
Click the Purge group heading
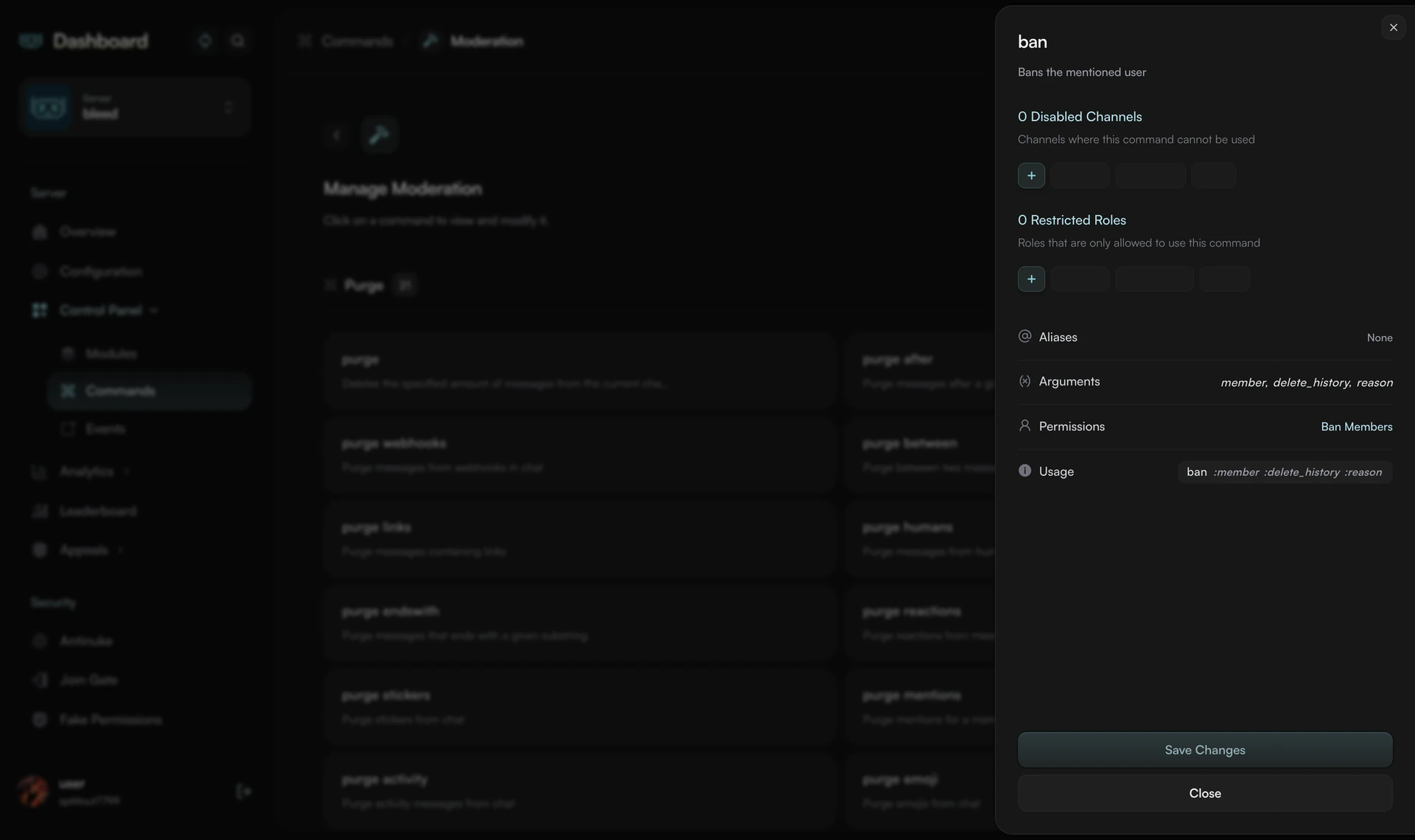[364, 285]
